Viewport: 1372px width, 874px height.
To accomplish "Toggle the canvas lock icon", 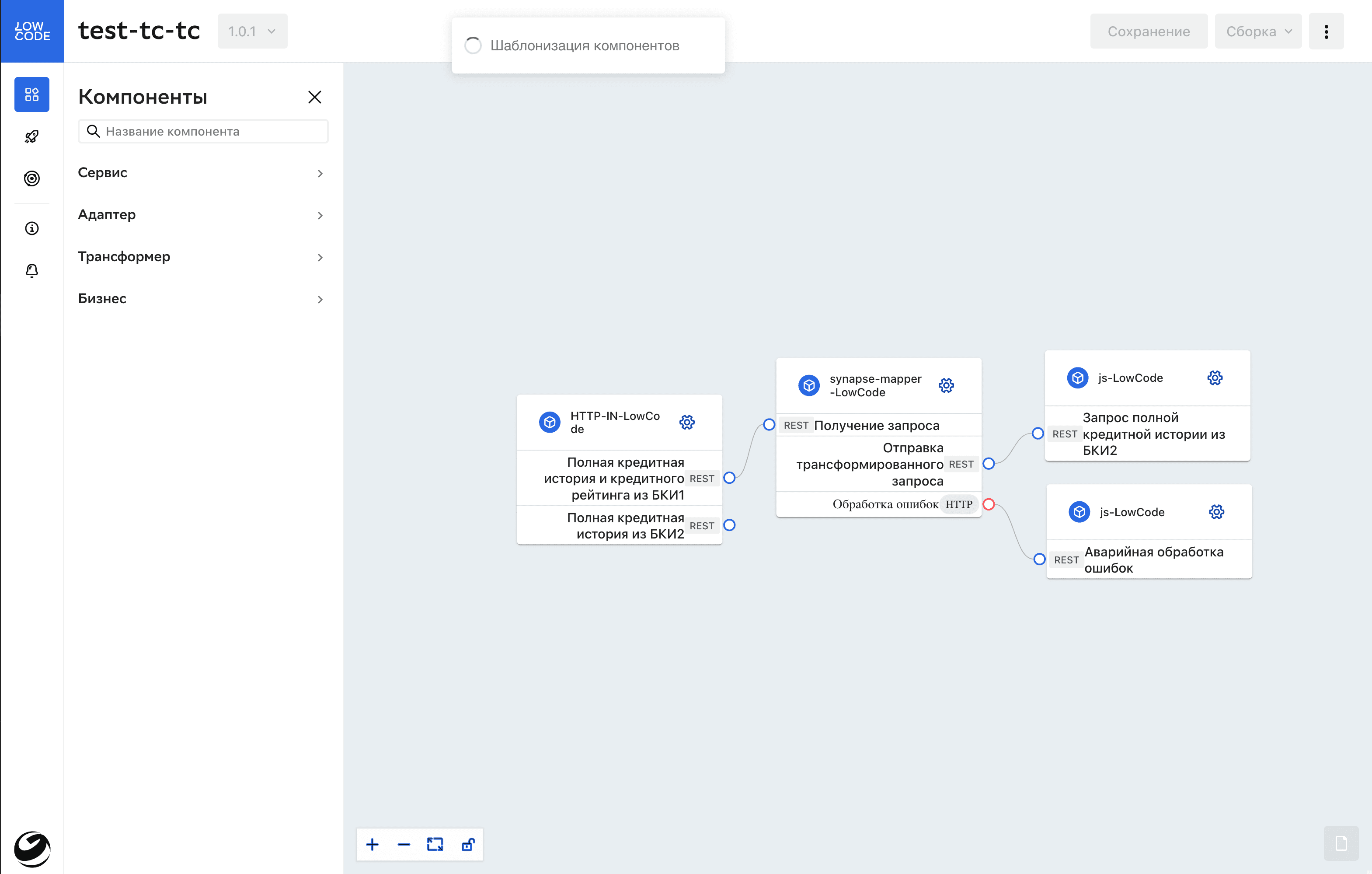I will (468, 844).
